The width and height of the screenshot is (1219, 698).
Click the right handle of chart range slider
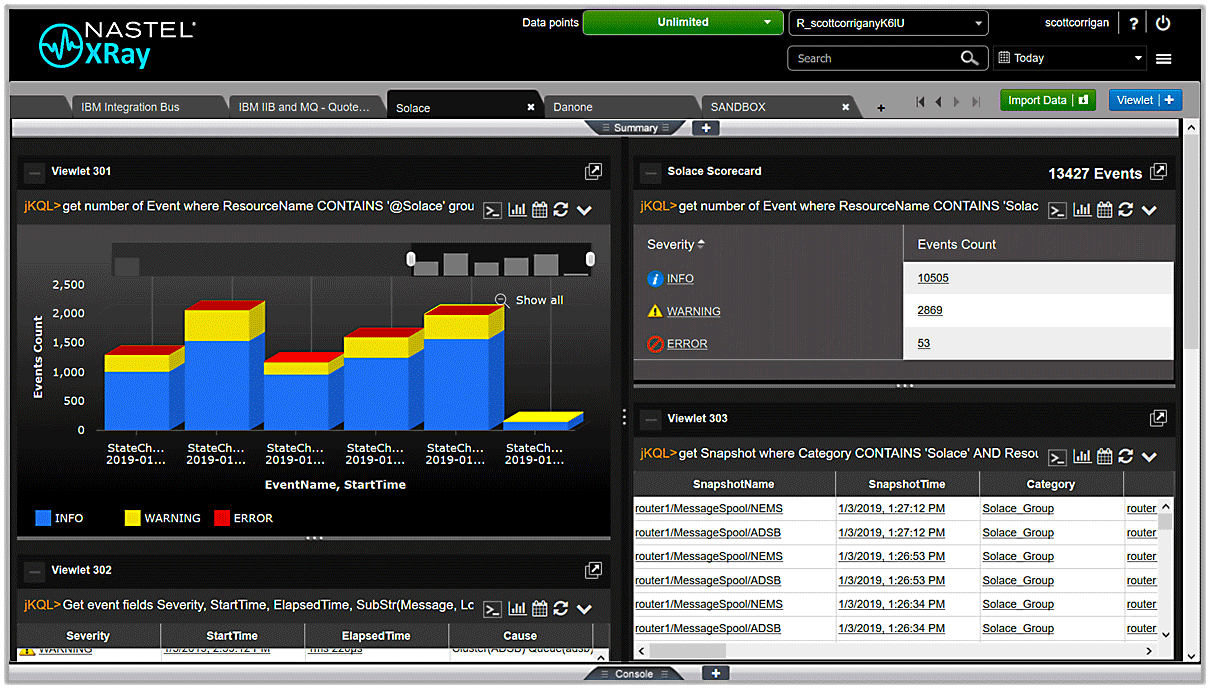coord(590,260)
